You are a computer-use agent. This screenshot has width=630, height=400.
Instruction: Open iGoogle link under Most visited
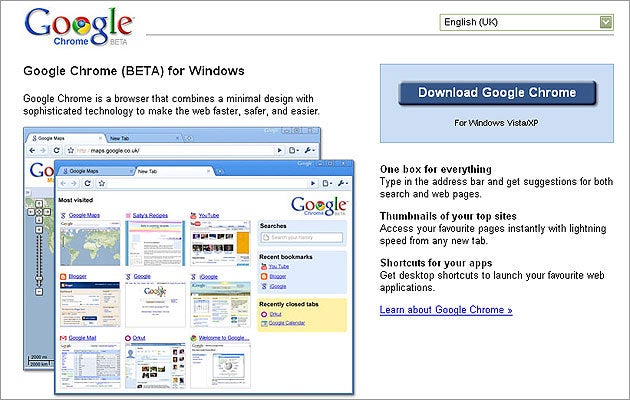coord(209,276)
